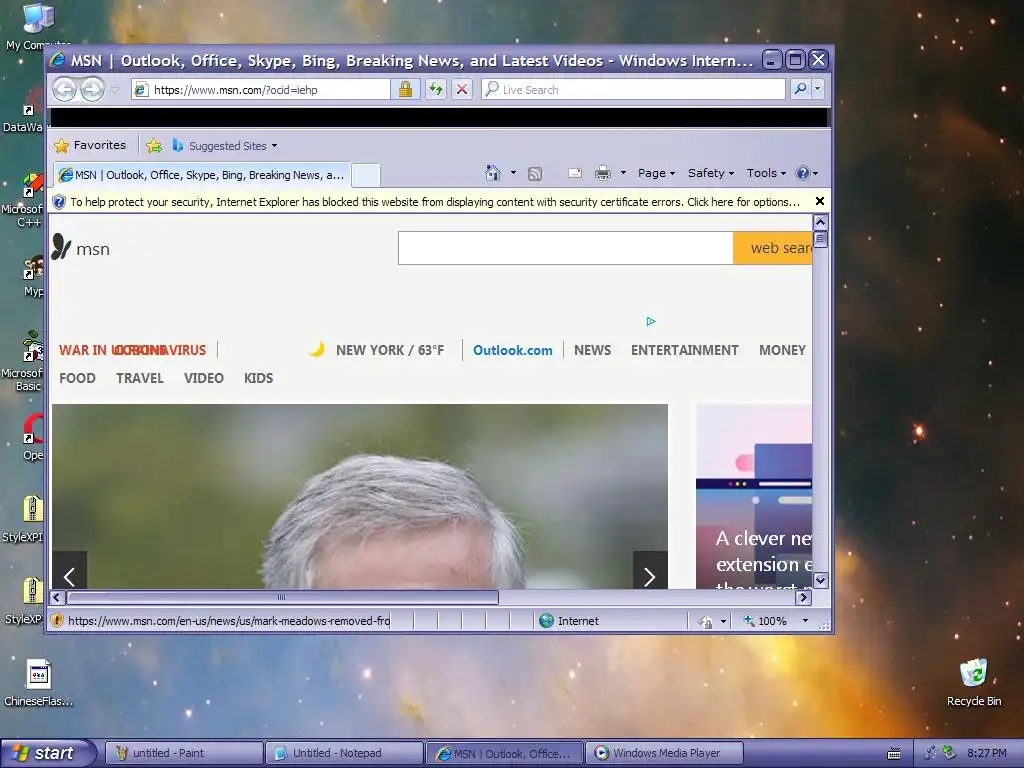1024x768 pixels.
Task: Click the address bar URL field
Action: pos(261,89)
